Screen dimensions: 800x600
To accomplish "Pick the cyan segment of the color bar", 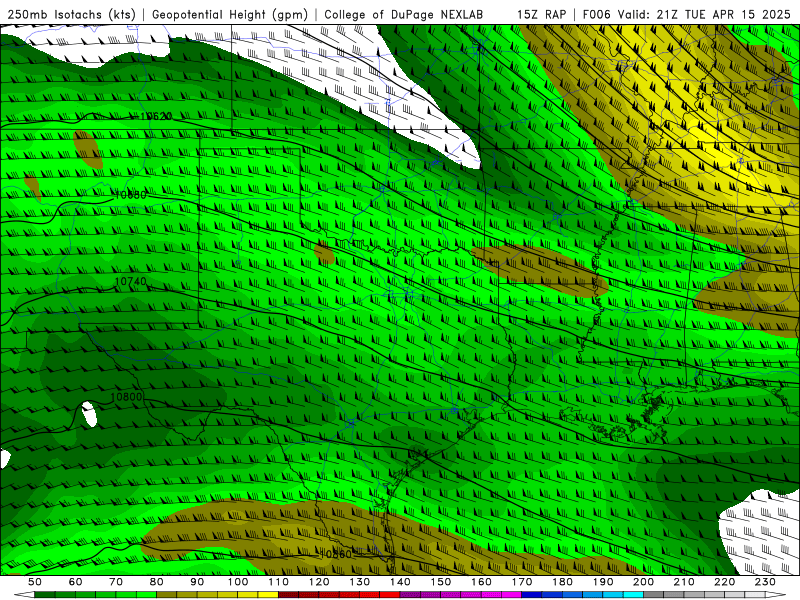I will 633,595.
